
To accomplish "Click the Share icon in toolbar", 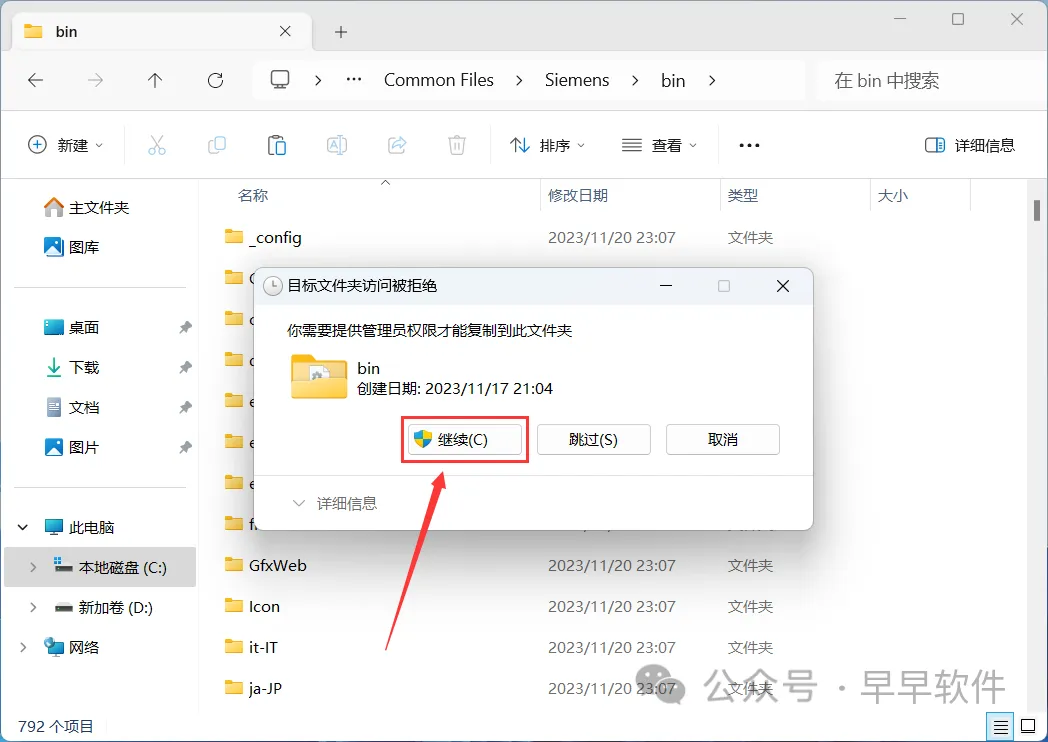I will (397, 145).
